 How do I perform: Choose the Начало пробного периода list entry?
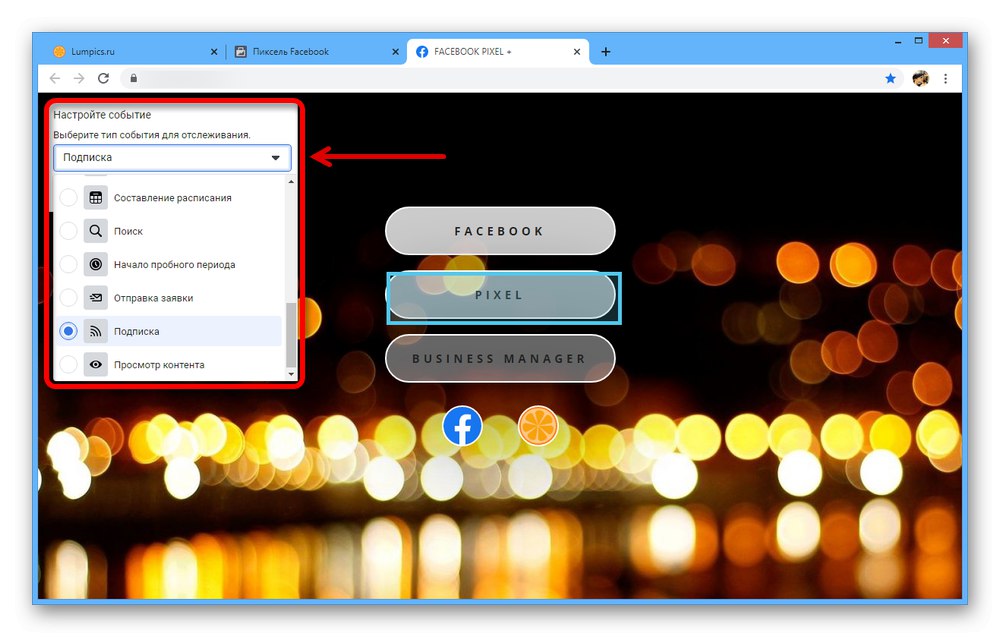pyautogui.click(x=169, y=264)
